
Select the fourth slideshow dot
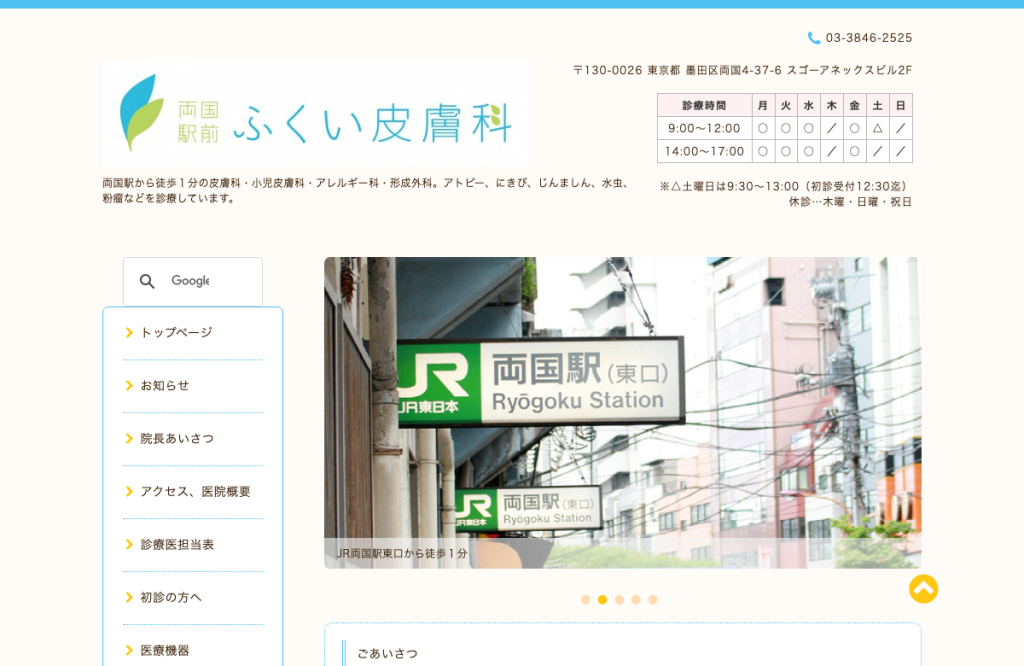[635, 599]
